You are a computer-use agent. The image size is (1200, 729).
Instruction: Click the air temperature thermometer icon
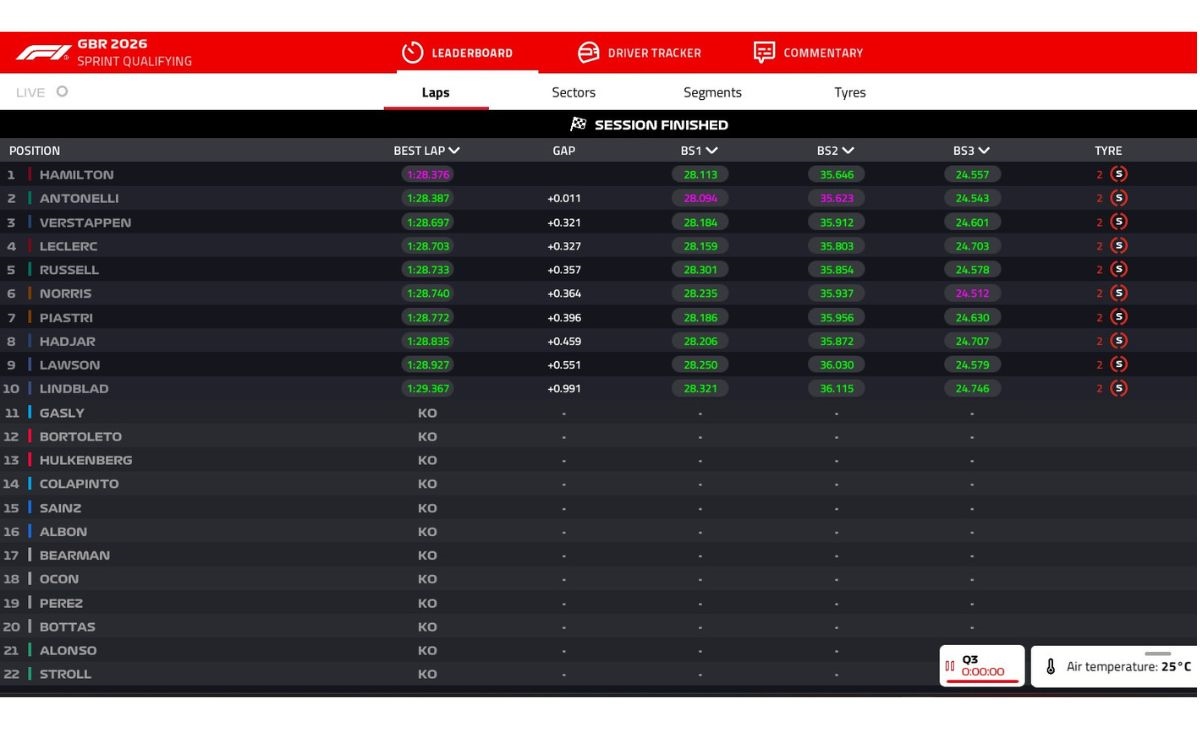[x=1051, y=667]
